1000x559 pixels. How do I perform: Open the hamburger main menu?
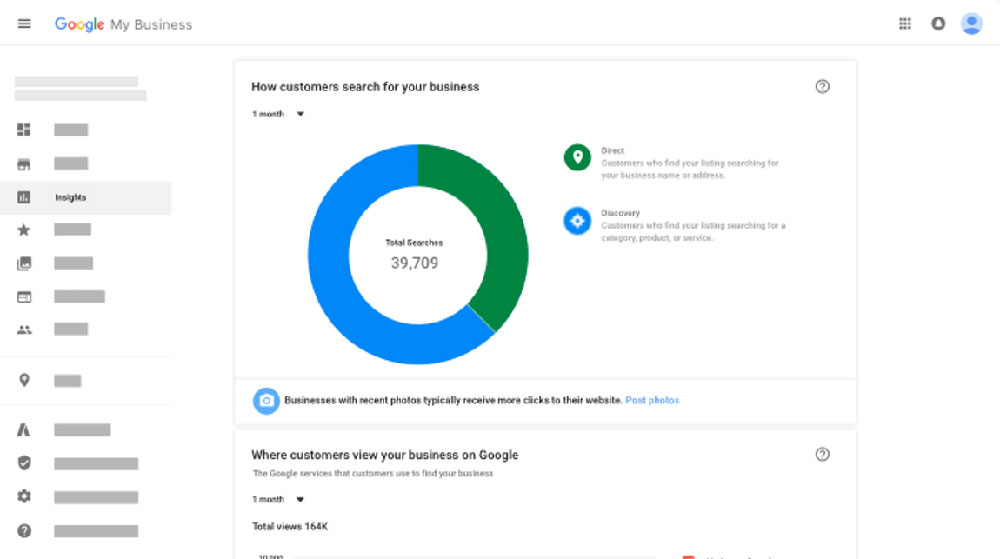tap(24, 24)
